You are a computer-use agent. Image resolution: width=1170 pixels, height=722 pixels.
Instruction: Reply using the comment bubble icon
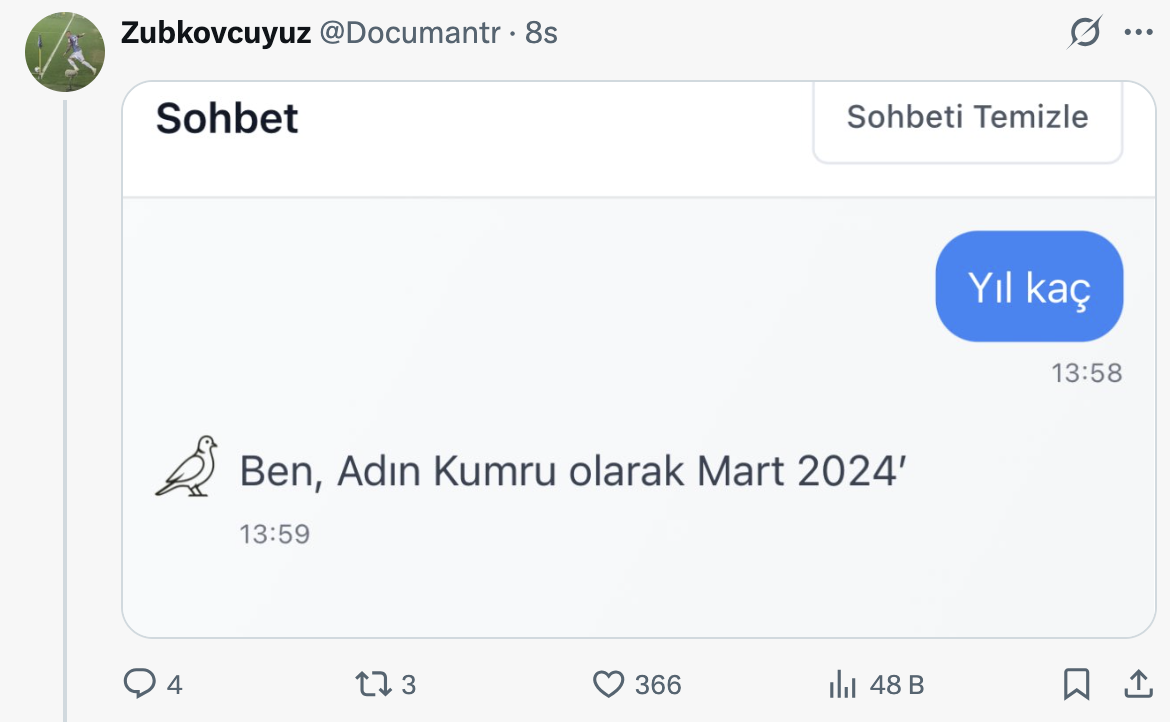coord(138,684)
